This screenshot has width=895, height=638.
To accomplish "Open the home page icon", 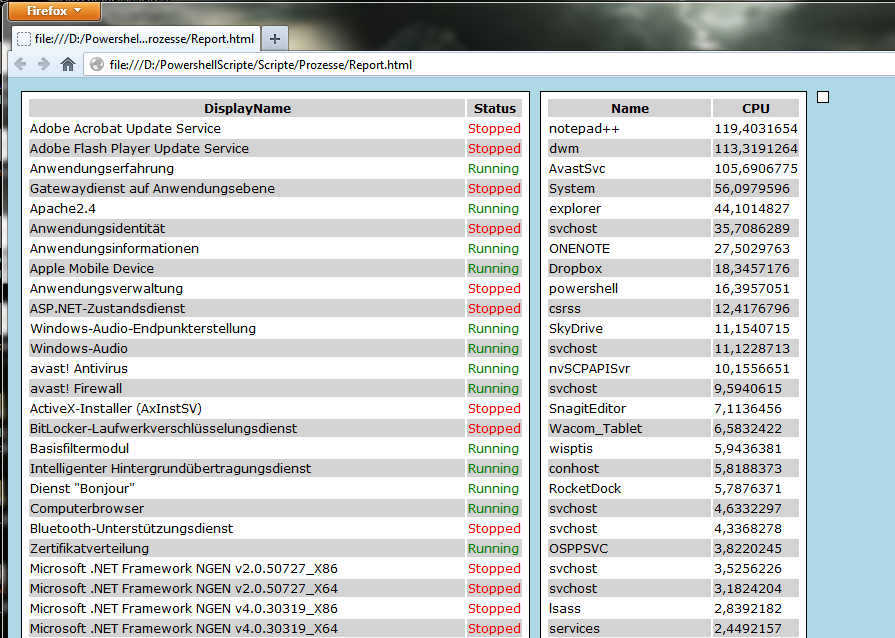I will [x=68, y=64].
